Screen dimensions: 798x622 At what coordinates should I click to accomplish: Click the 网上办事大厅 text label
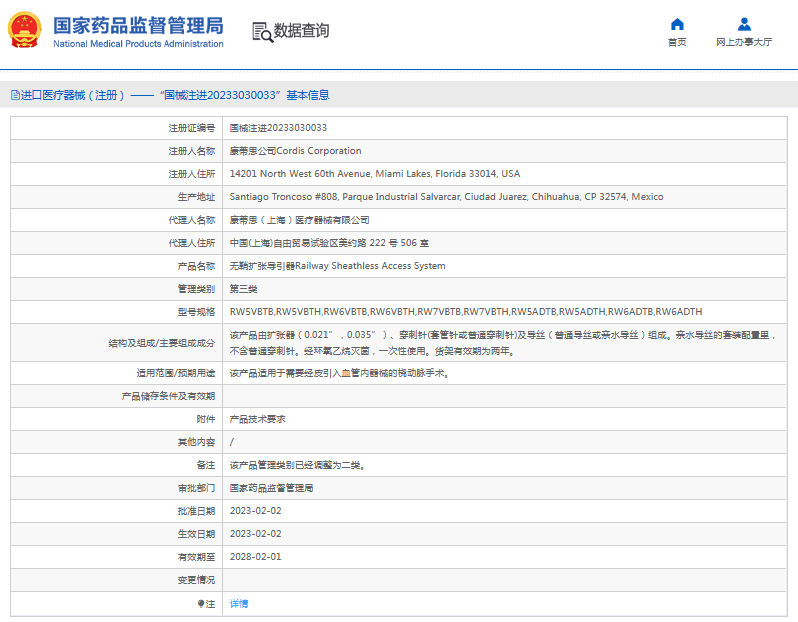[x=744, y=42]
